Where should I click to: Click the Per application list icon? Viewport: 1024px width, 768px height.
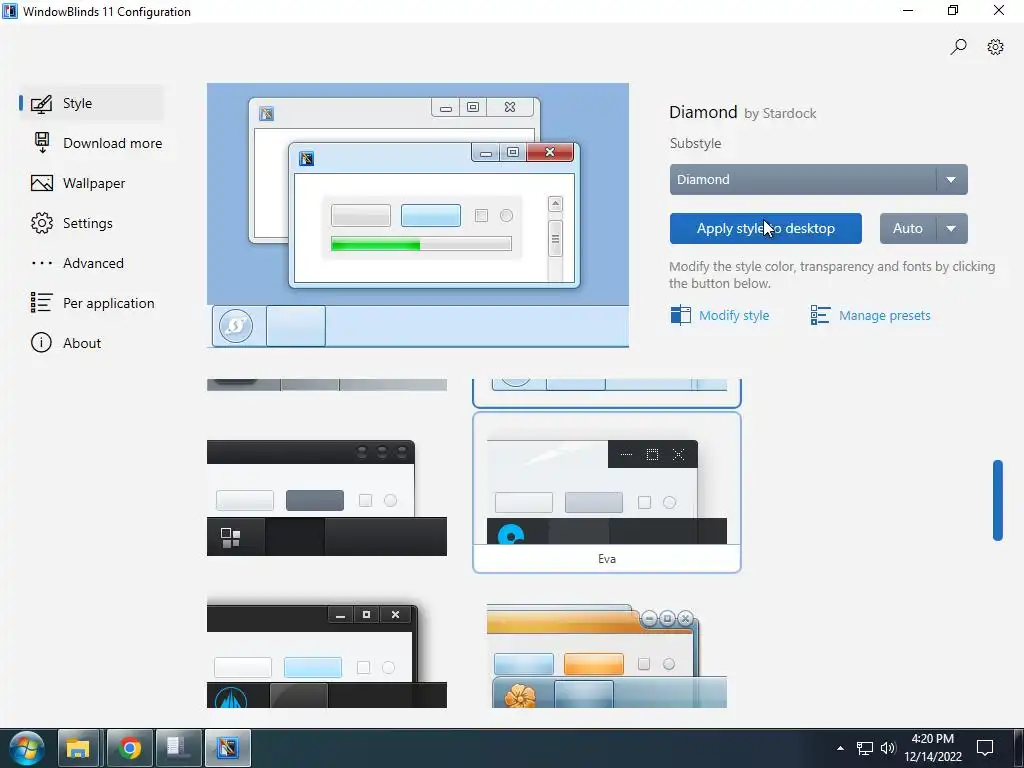(41, 302)
